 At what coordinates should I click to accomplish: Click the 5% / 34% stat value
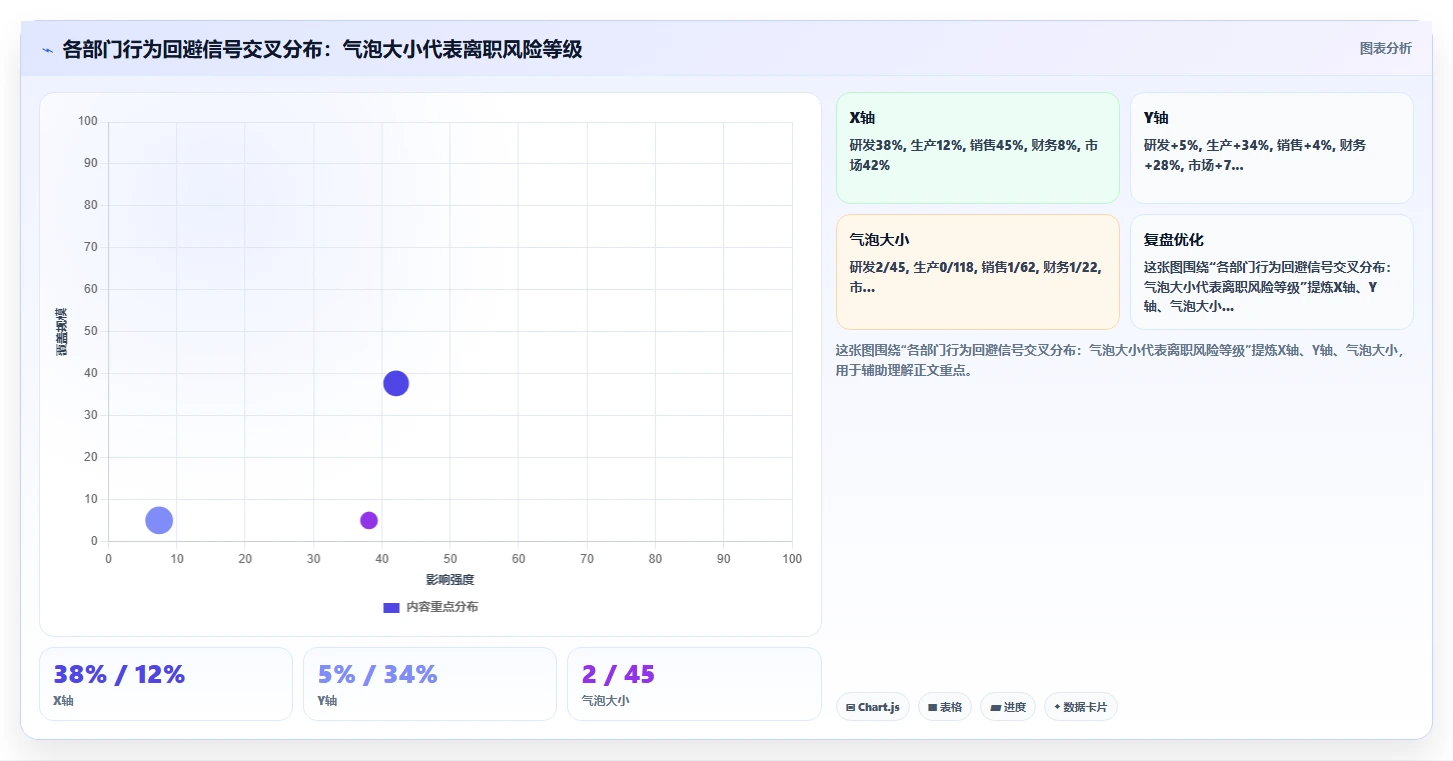click(377, 675)
